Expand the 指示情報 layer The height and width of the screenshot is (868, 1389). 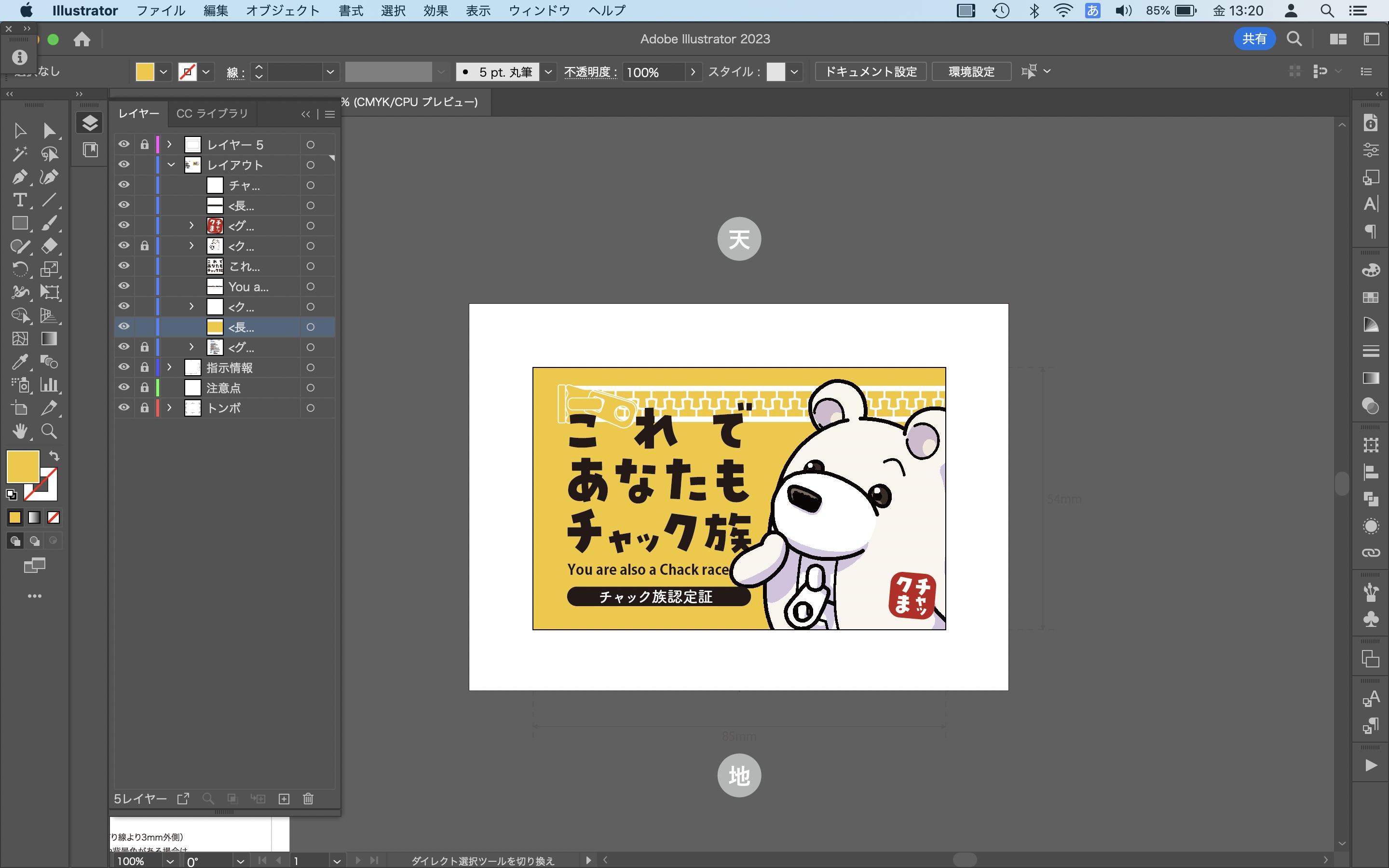tap(169, 367)
